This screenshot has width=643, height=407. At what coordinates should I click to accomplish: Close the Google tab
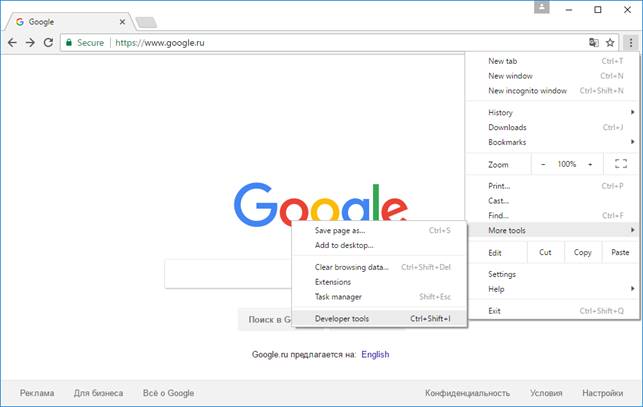coord(122,22)
